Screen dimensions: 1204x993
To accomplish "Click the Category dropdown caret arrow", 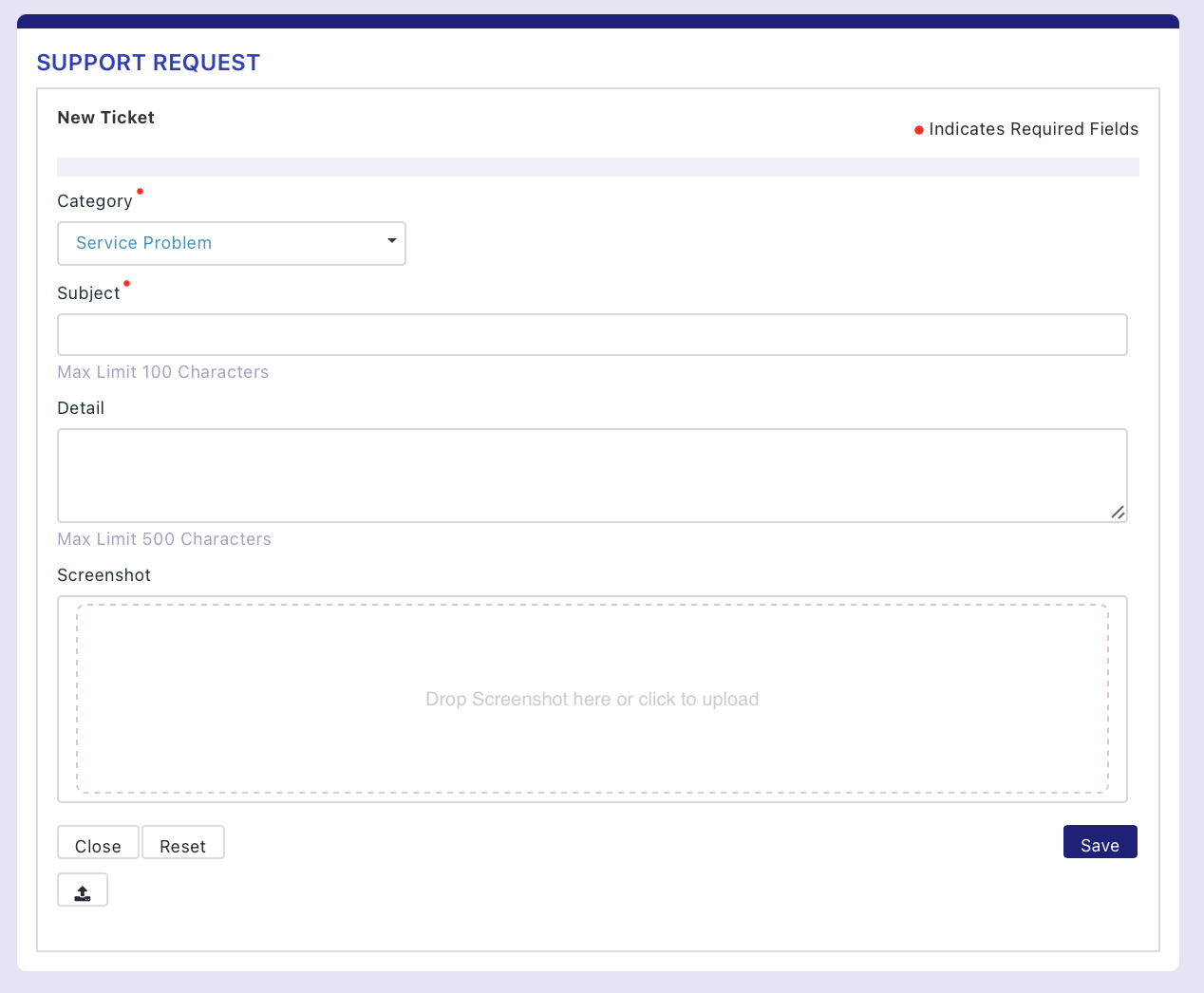I will (391, 241).
